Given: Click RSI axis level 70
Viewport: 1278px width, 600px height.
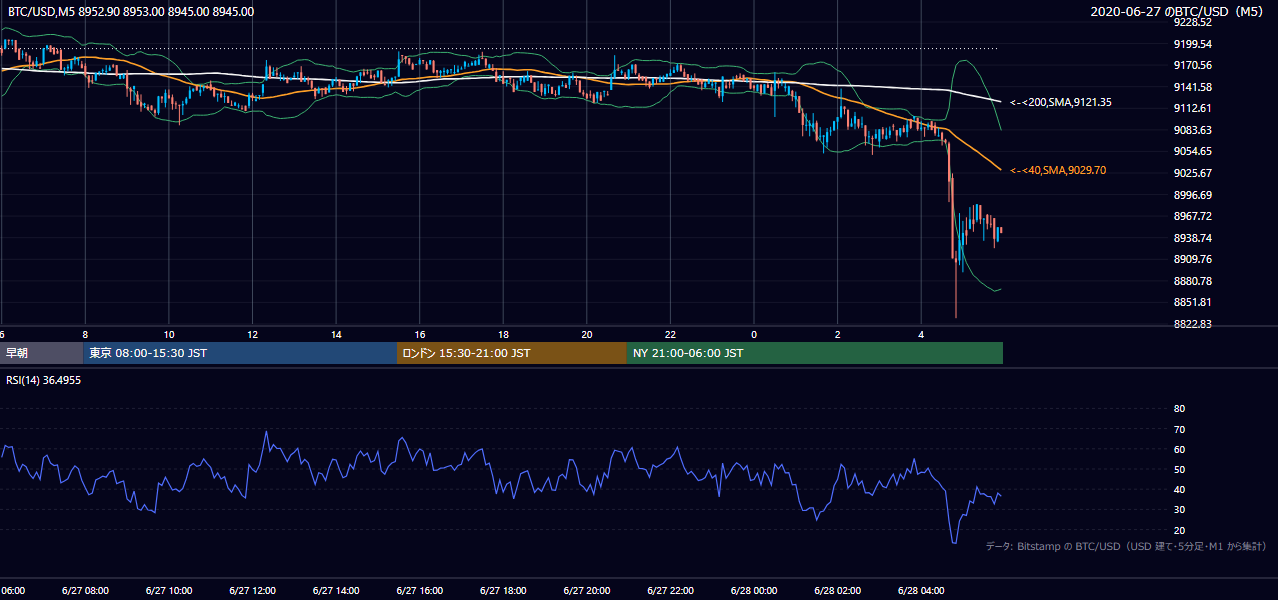Looking at the screenshot, I should (1179, 429).
